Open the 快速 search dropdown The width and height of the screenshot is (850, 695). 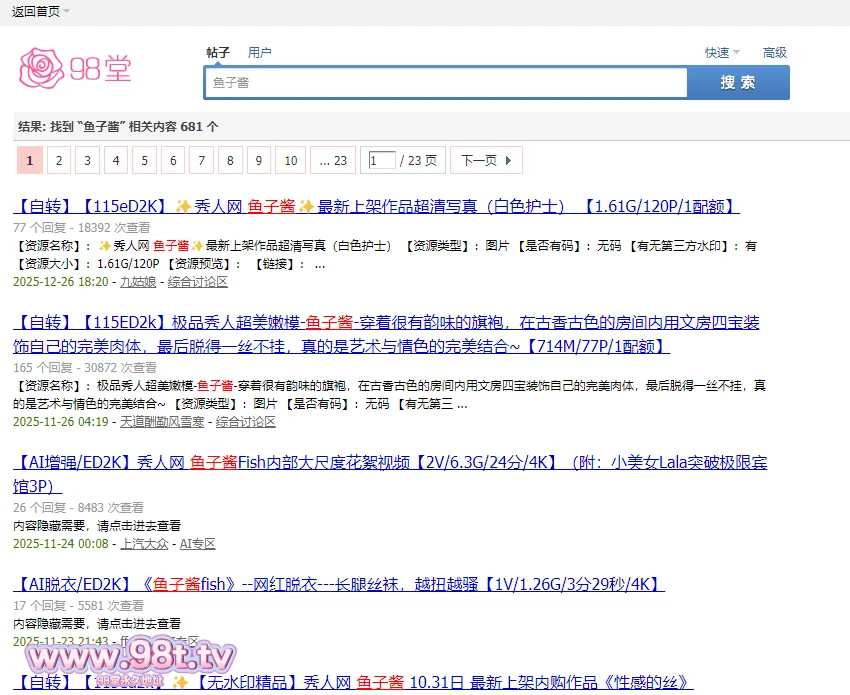coord(722,52)
